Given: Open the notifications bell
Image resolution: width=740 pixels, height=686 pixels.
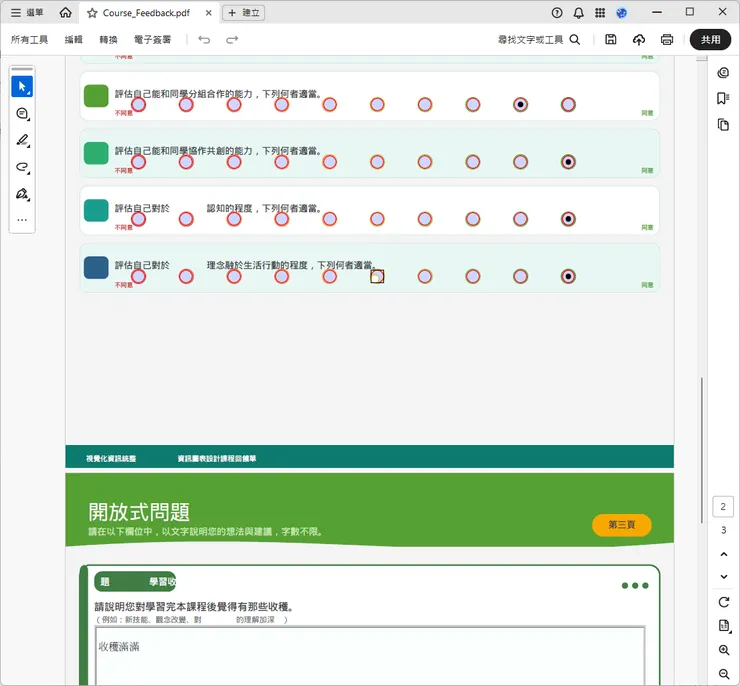Looking at the screenshot, I should point(579,13).
